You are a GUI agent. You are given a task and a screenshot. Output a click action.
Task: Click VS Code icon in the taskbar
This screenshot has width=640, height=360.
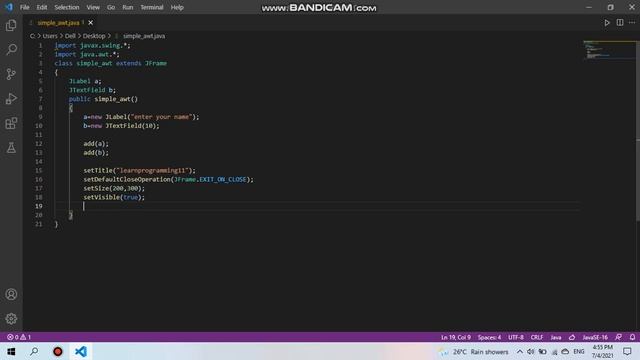[x=81, y=351]
